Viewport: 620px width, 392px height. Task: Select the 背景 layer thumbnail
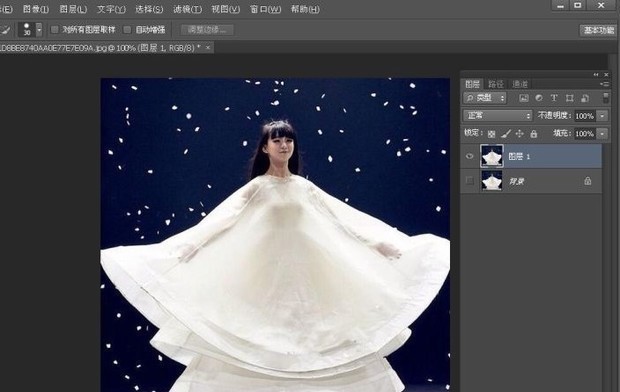491,181
